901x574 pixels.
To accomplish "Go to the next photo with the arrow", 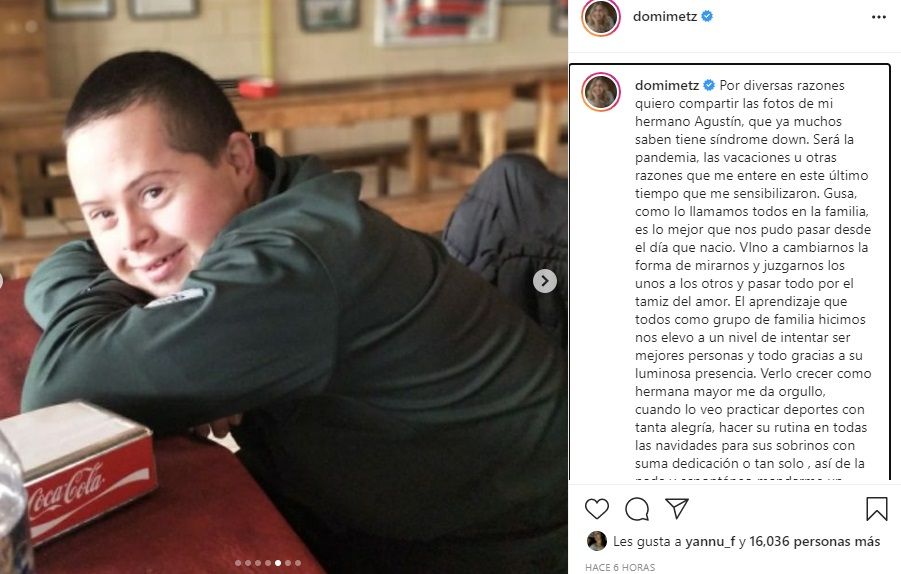I will [x=544, y=281].
